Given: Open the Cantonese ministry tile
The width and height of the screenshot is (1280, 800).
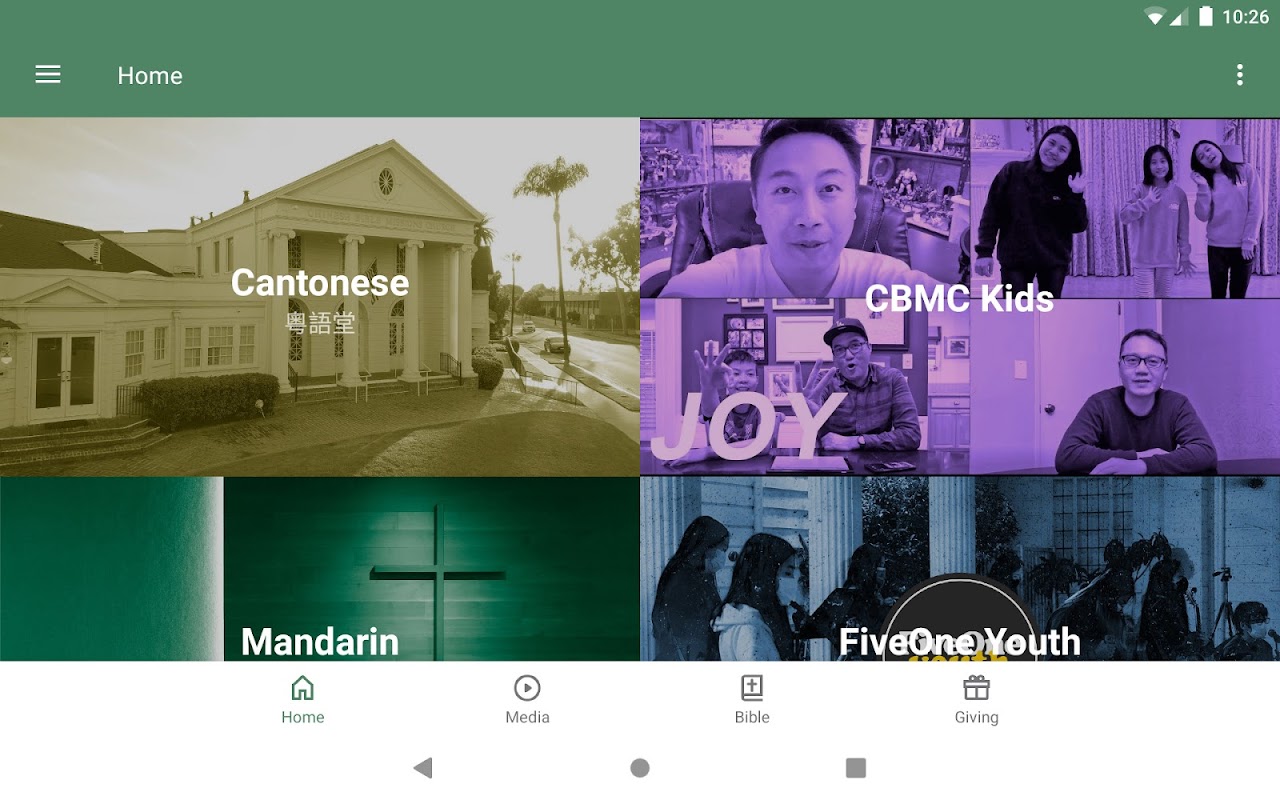Looking at the screenshot, I should (x=320, y=297).
